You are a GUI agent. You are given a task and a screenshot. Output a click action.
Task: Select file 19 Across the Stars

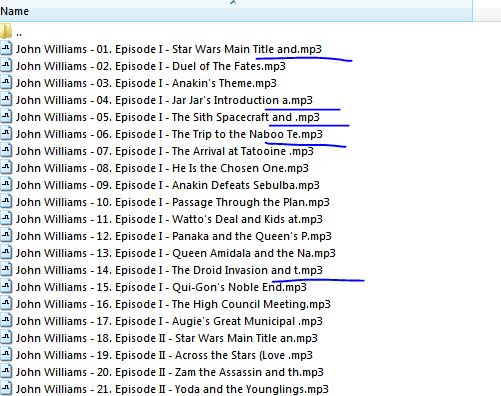[x=164, y=355]
